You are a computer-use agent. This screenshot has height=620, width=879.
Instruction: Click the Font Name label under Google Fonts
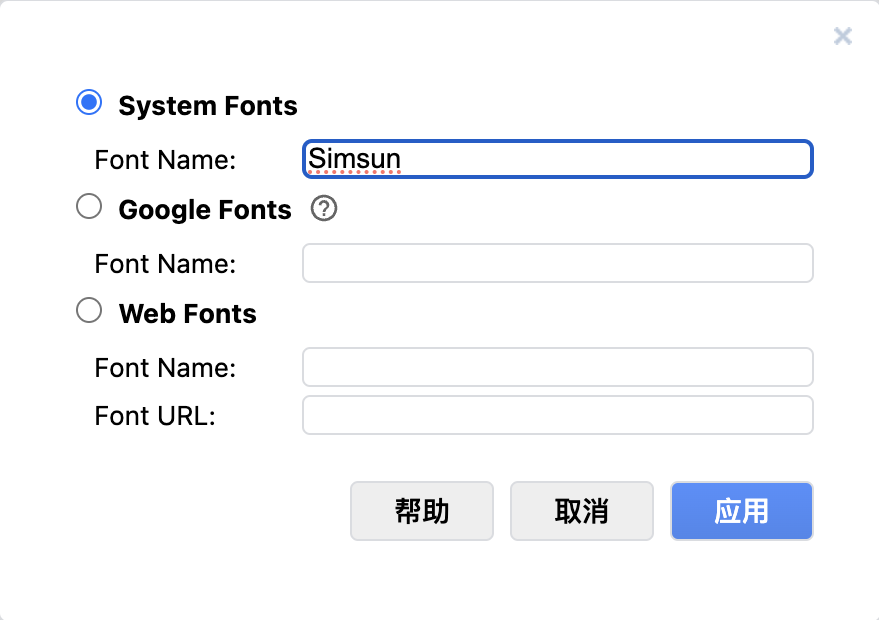[165, 264]
